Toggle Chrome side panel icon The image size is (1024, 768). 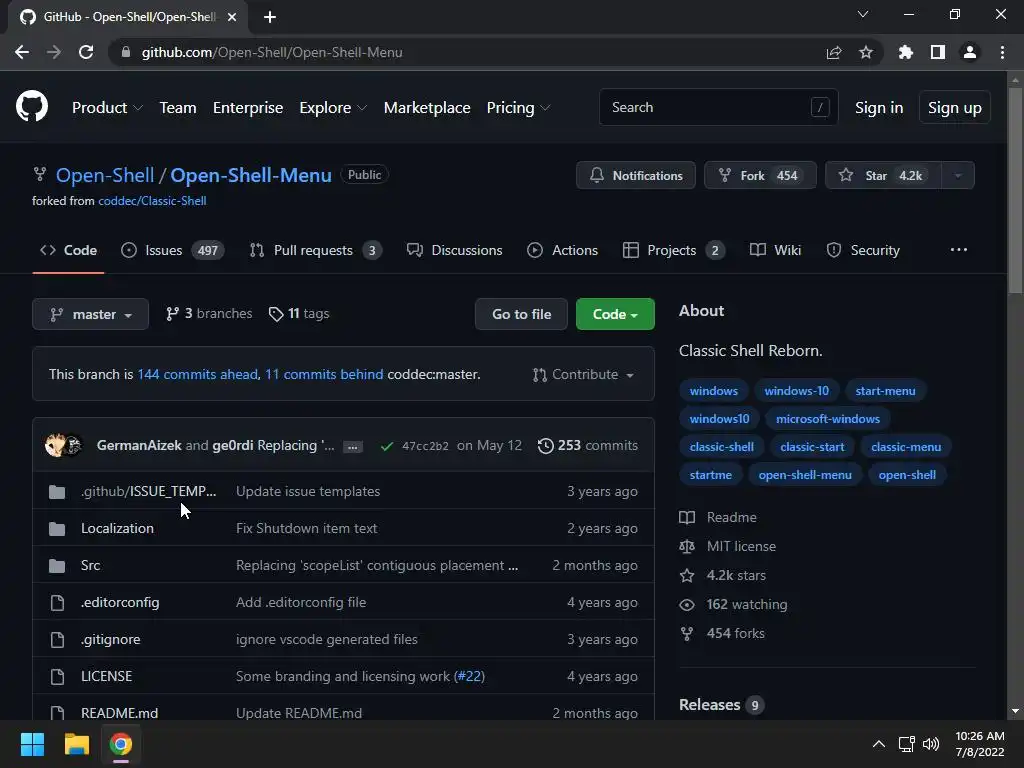pyautogui.click(x=938, y=52)
